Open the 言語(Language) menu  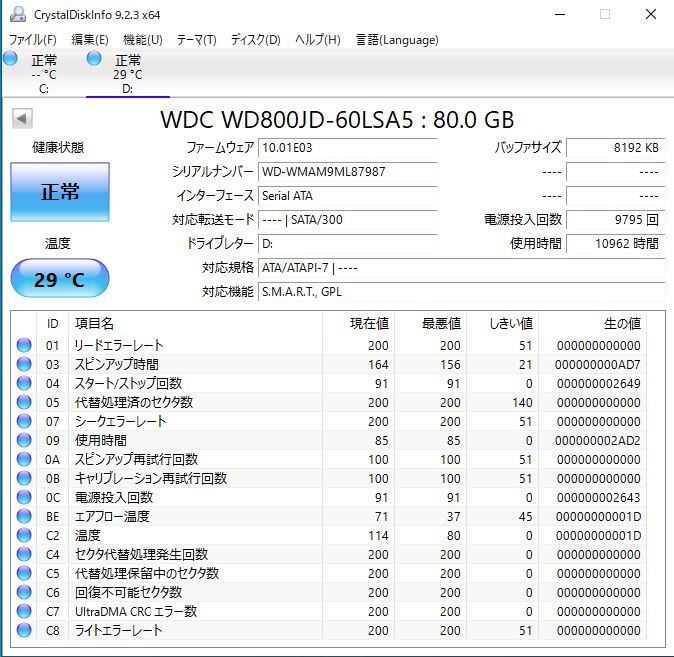397,40
